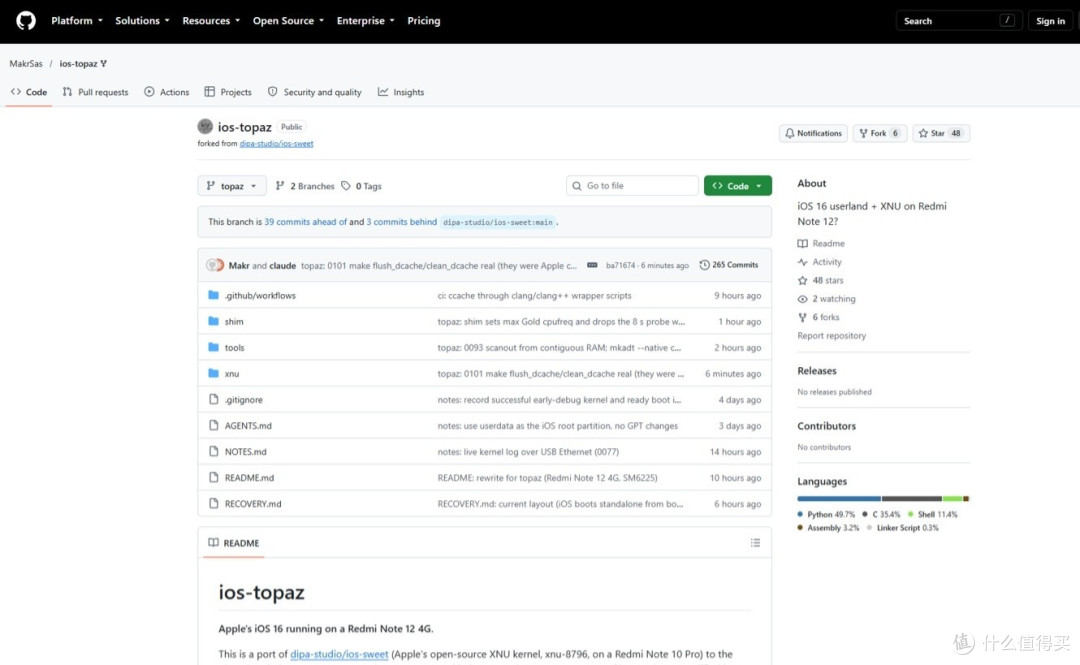1080x665 pixels.
Task: Click the star icon next to 48 stars
Action: [x=802, y=280]
